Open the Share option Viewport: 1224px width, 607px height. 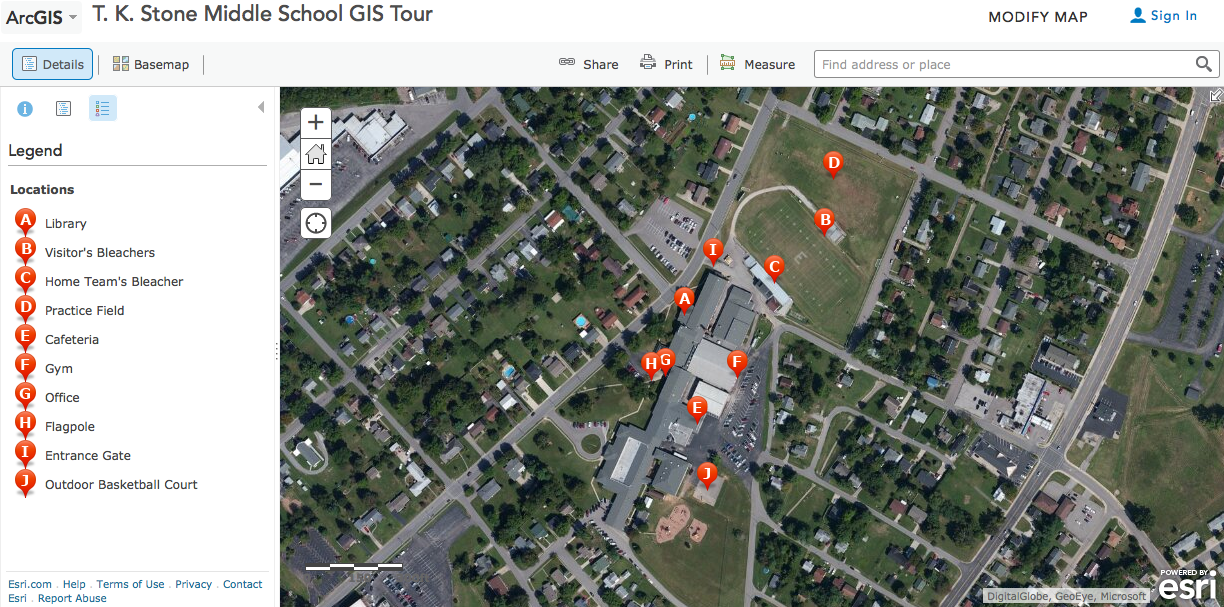click(x=588, y=64)
